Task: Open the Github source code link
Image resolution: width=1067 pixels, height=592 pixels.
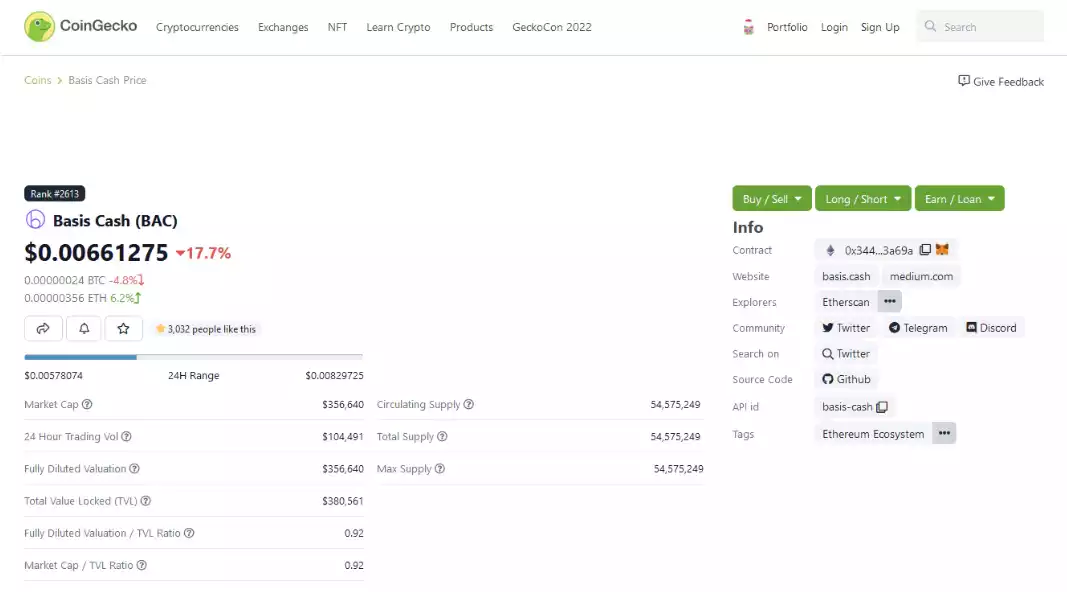Action: click(846, 380)
